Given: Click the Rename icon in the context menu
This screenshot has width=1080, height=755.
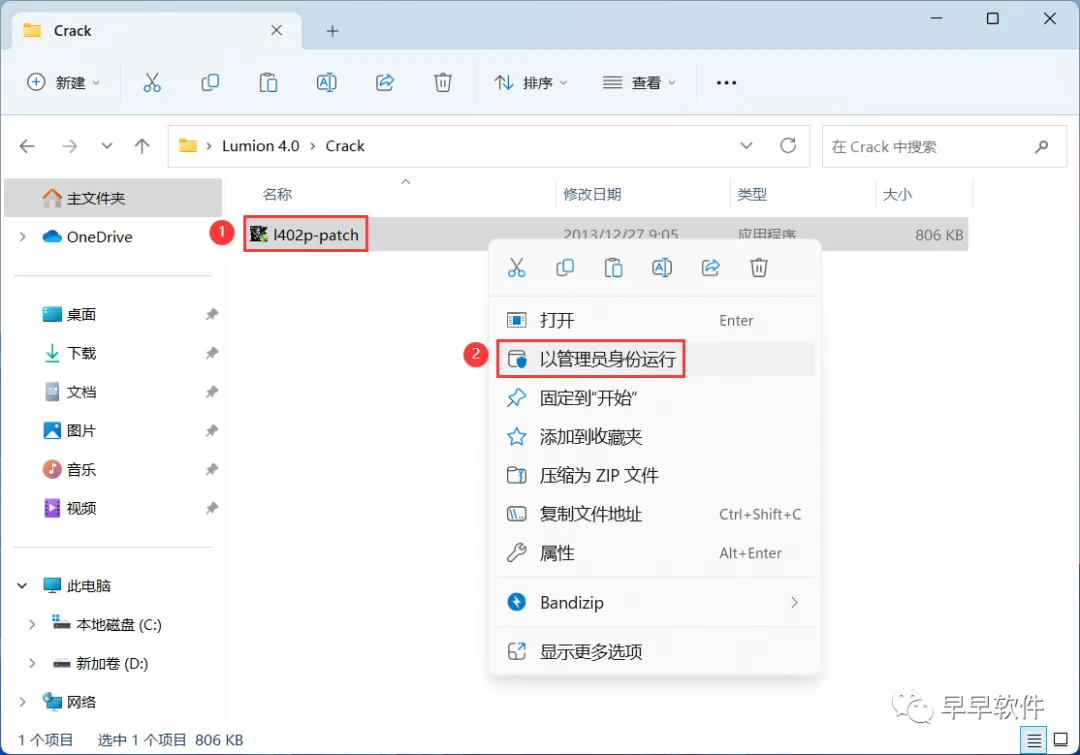Looking at the screenshot, I should click(x=661, y=267).
